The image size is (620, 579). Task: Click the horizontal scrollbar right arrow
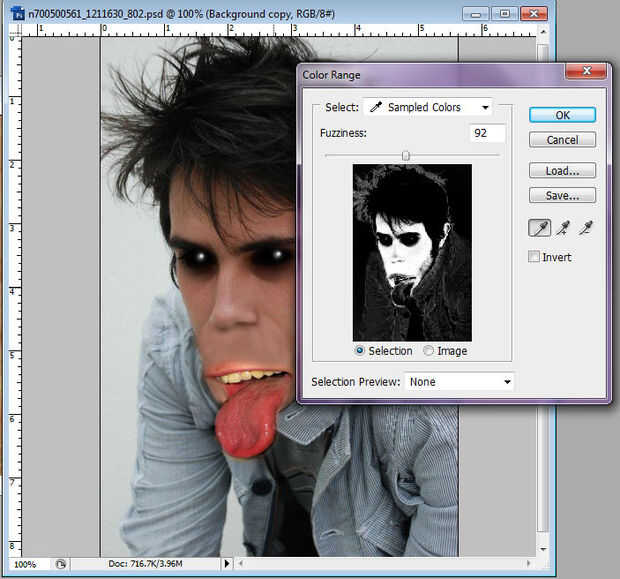[529, 563]
